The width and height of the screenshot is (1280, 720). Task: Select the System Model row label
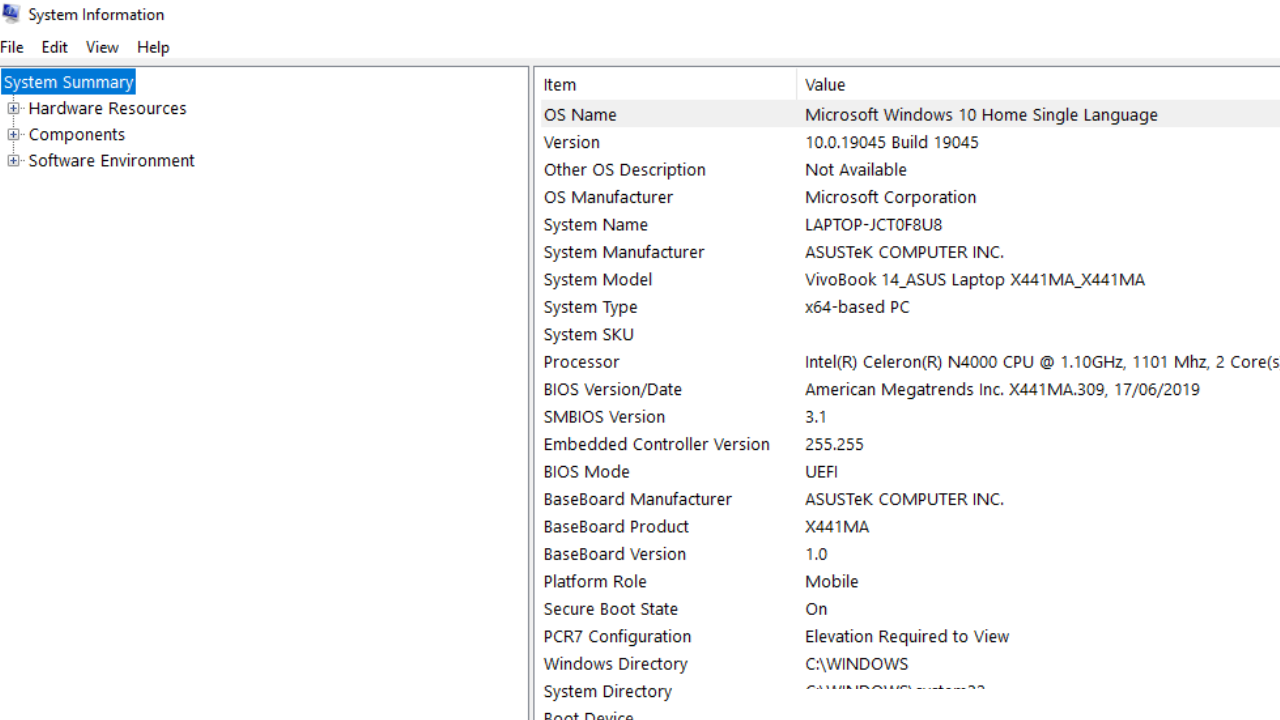598,280
